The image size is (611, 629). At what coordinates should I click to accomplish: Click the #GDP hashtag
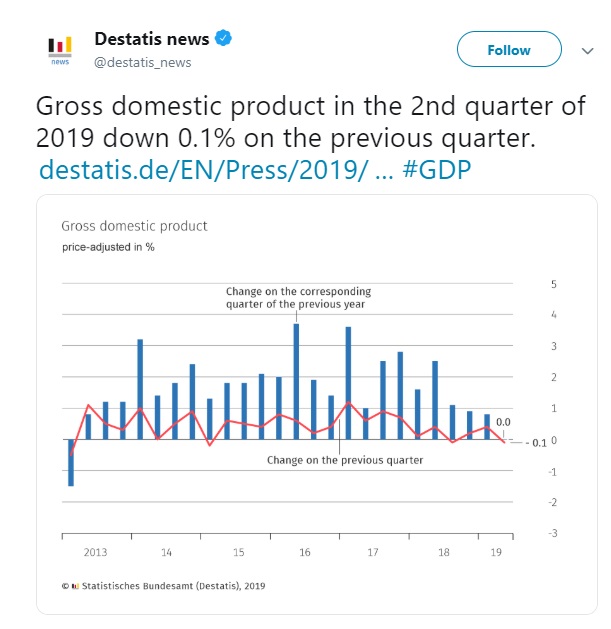tap(435, 170)
